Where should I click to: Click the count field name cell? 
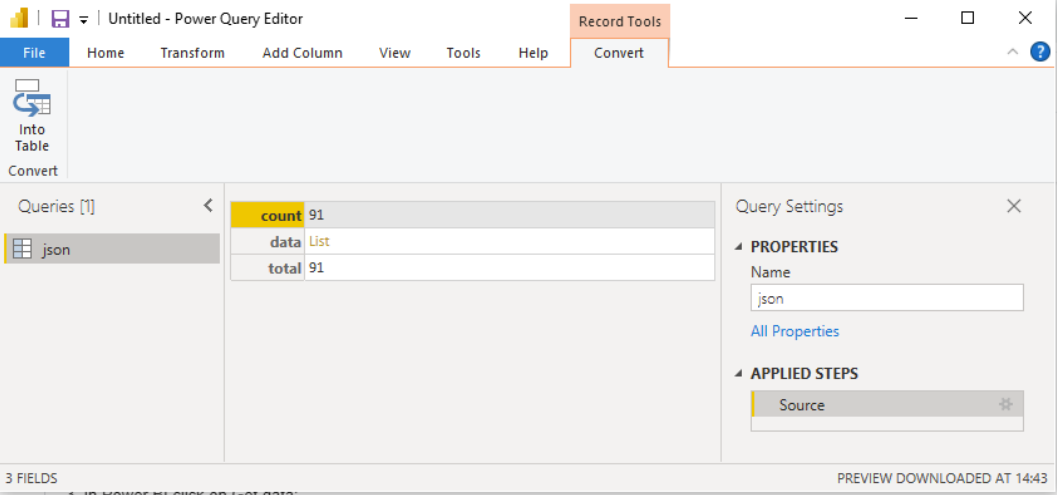click(268, 215)
